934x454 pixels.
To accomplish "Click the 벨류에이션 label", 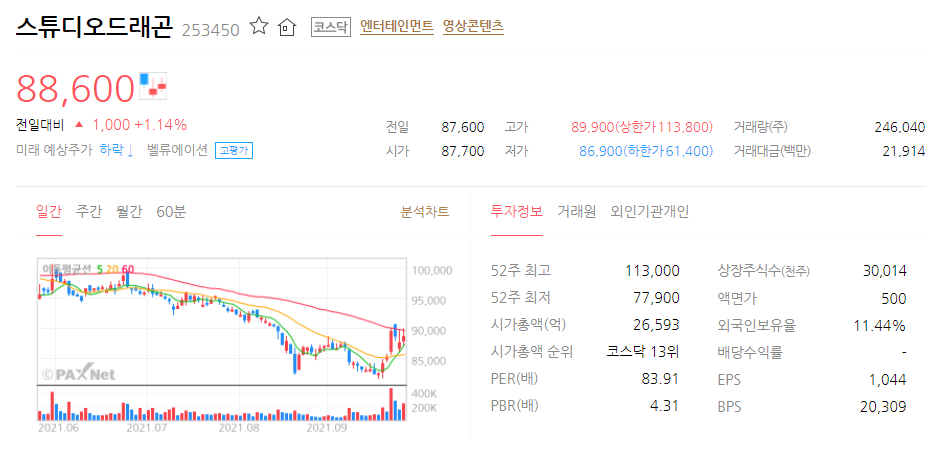I will point(178,151).
